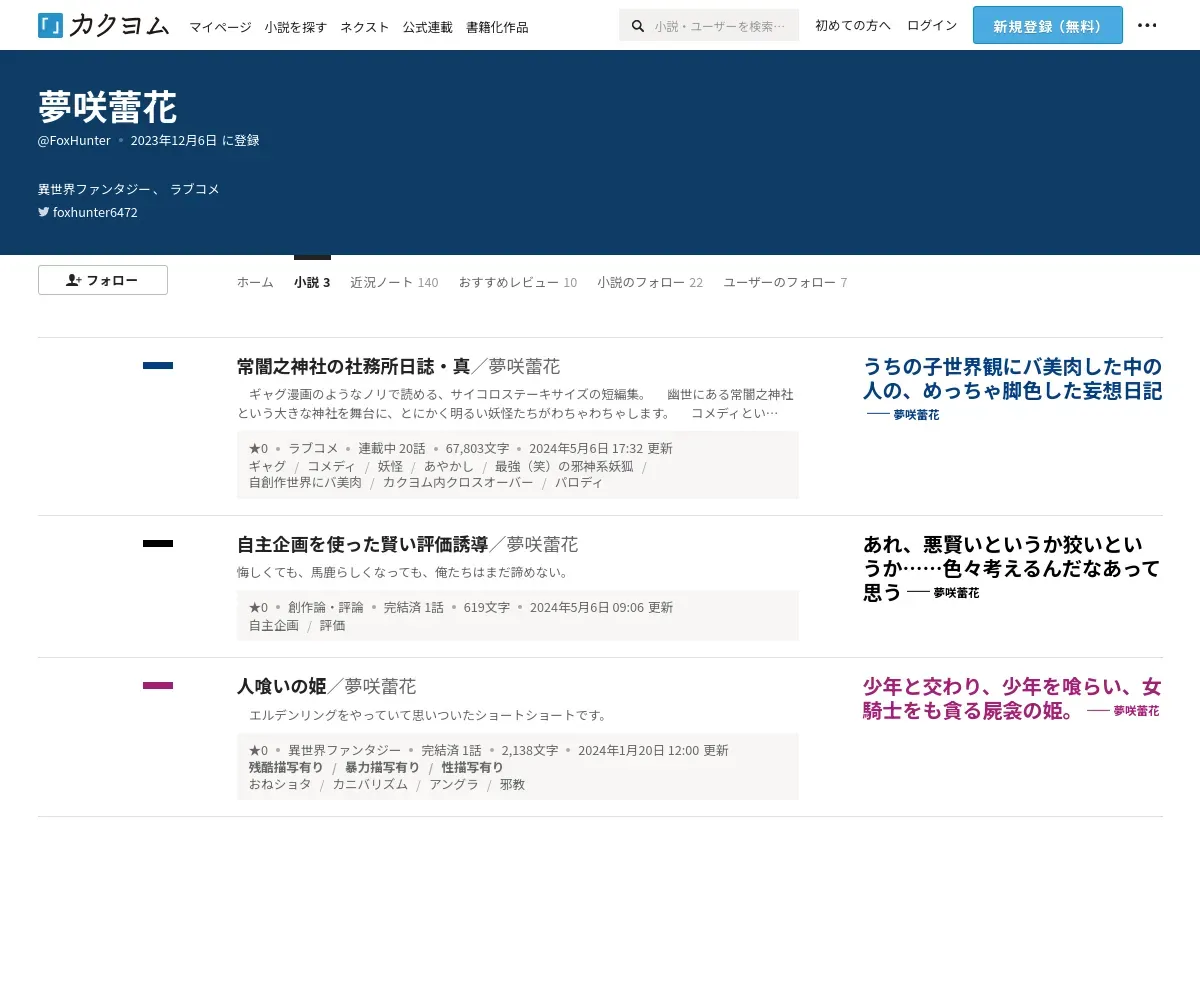The height and width of the screenshot is (1000, 1200).
Task: Click the 自創作世界にバ美肉 tag
Action: pyautogui.click(x=305, y=482)
